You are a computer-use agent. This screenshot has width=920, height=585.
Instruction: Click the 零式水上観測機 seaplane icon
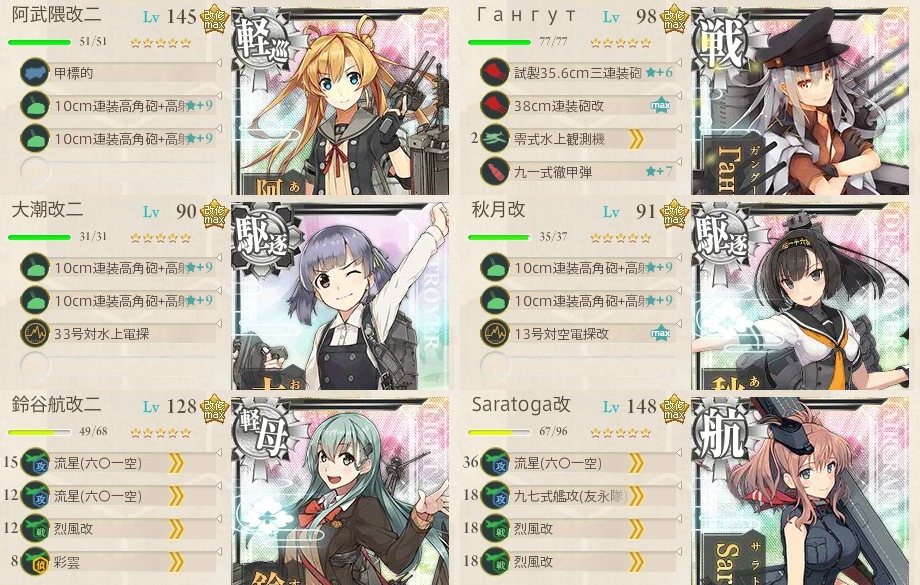(495, 139)
